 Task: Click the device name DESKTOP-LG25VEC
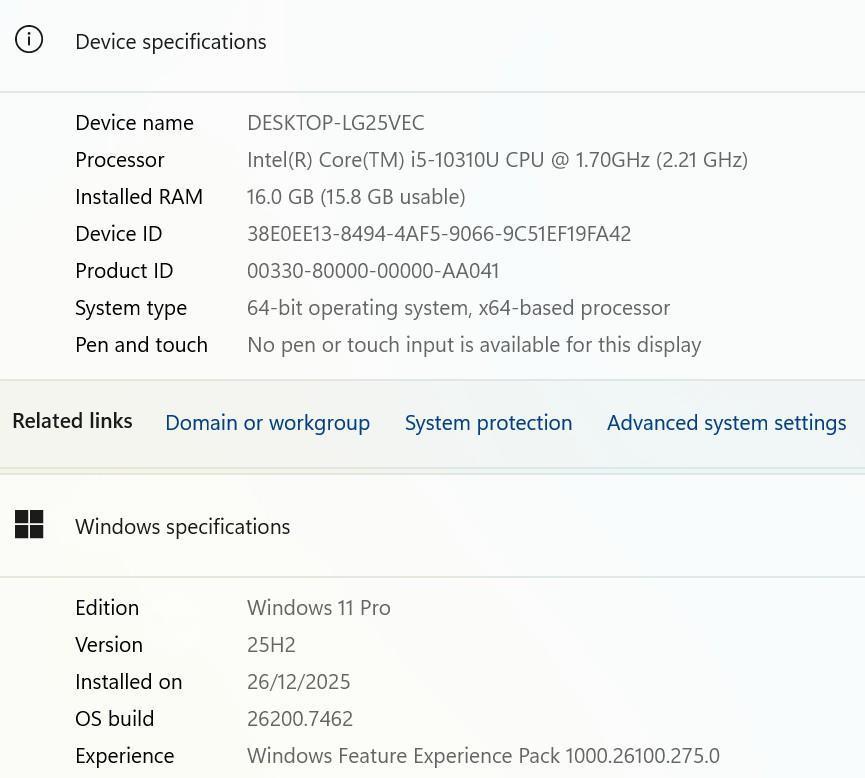point(335,123)
